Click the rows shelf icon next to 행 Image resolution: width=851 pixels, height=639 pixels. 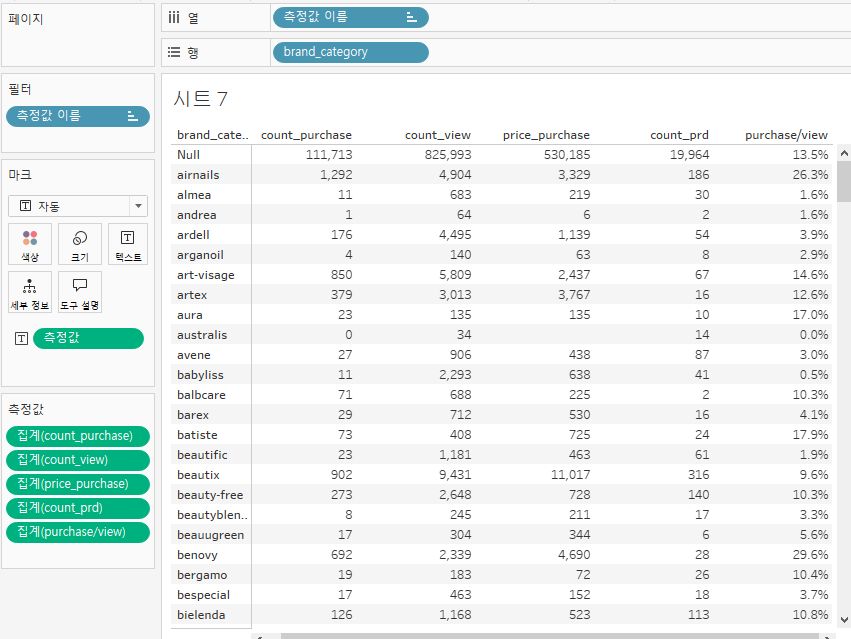[x=174, y=52]
